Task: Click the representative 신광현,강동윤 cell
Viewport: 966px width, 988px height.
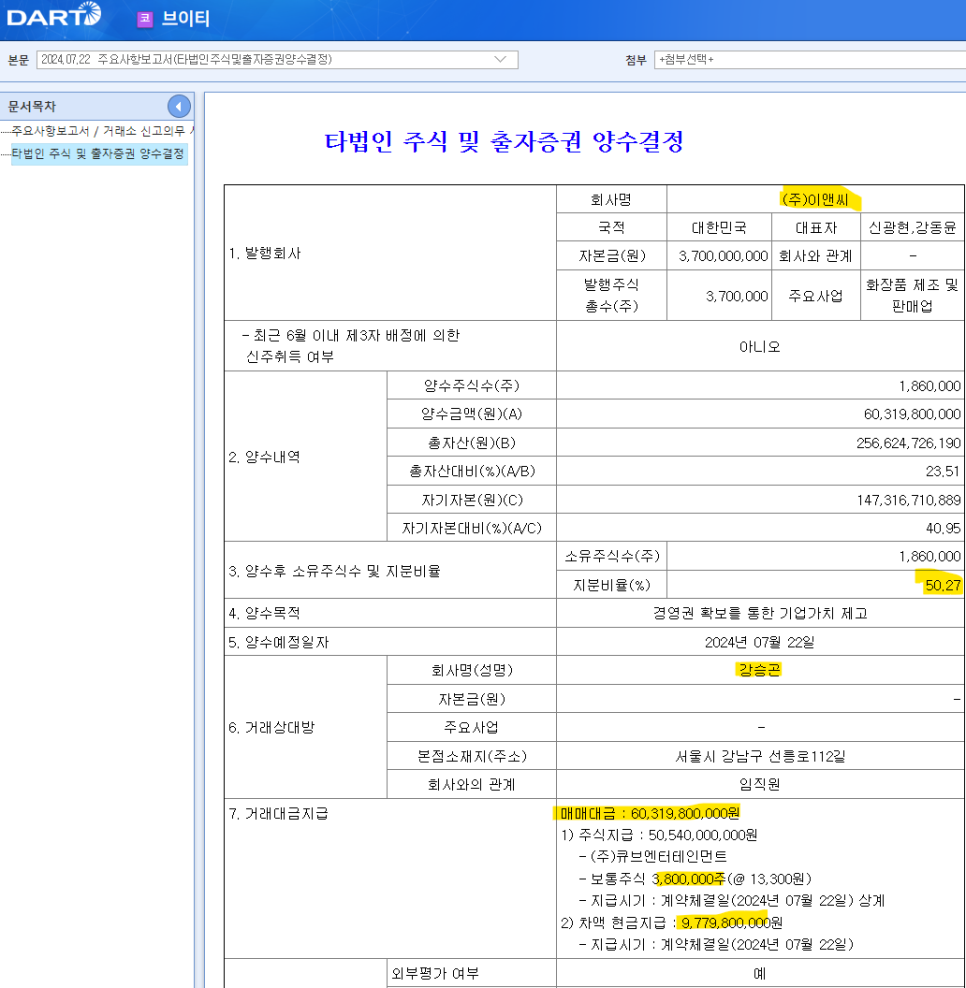Action: (x=912, y=227)
